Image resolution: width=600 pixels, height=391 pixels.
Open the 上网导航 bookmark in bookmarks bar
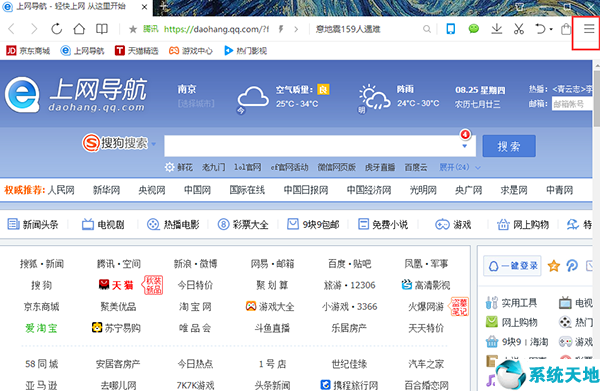click(82, 51)
